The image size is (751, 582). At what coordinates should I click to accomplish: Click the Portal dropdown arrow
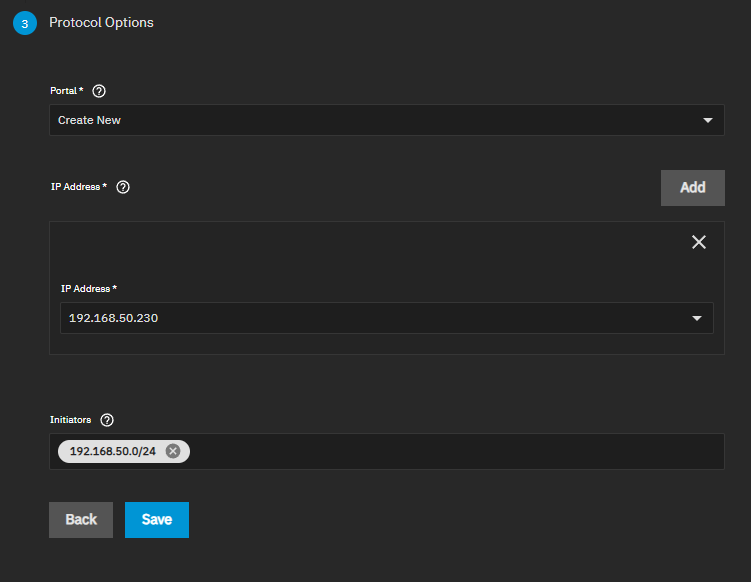pos(708,120)
